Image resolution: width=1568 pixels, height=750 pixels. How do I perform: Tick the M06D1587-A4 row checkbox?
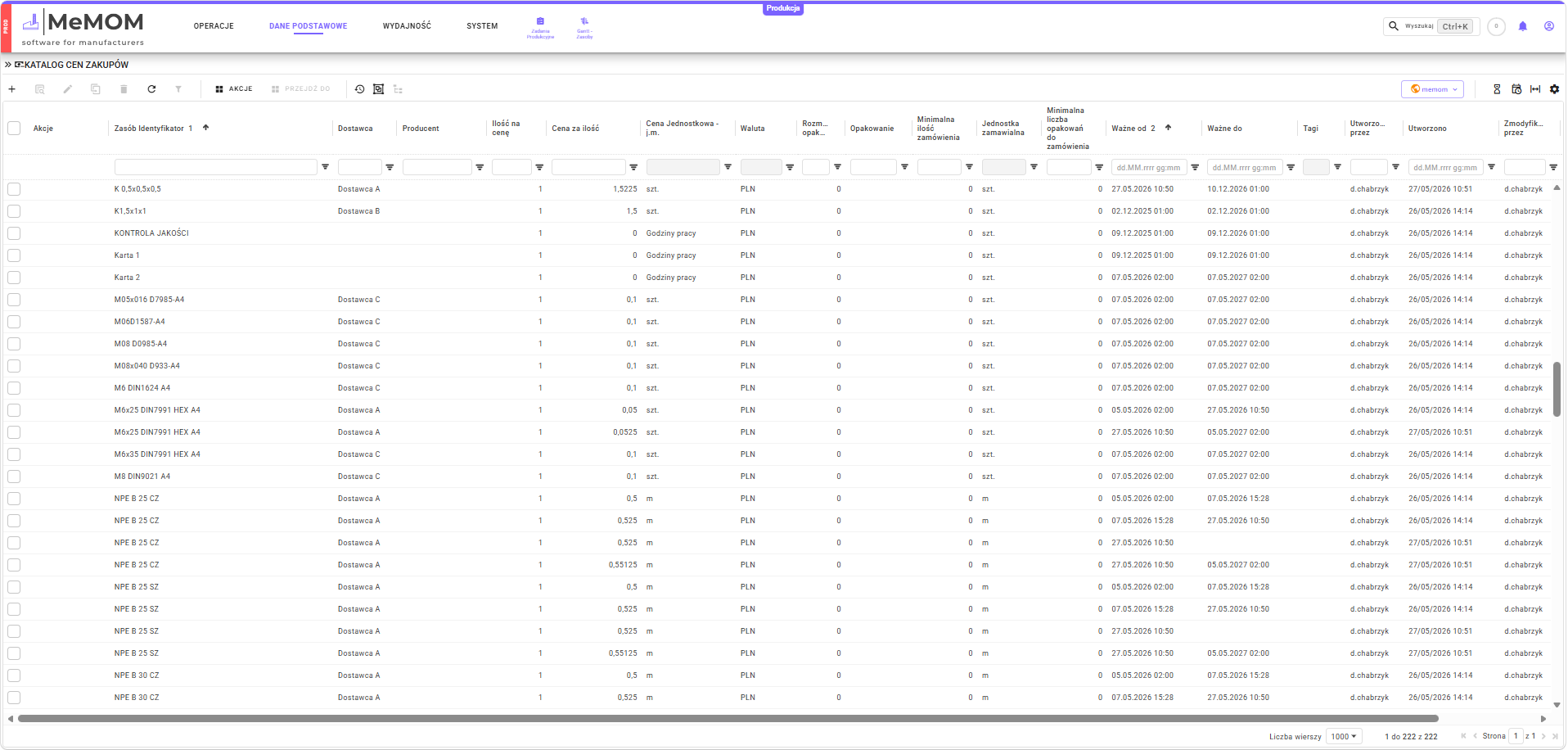point(14,322)
